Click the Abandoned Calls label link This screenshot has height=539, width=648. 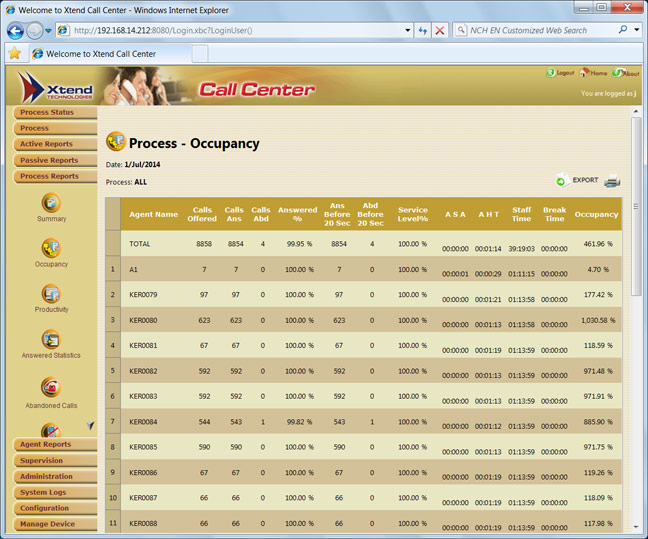pos(51,405)
